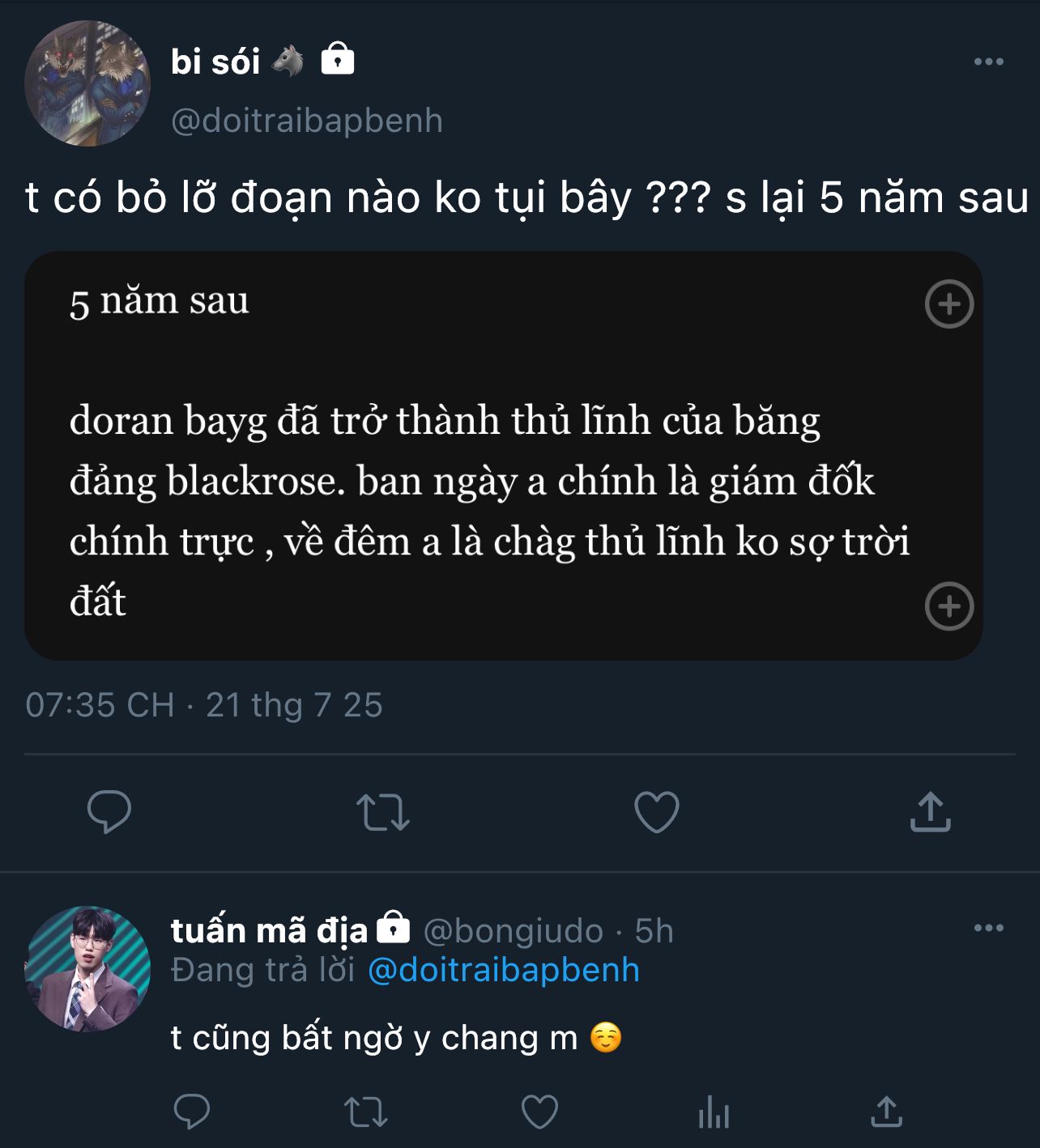Open more options on tuấn mã địa's reply

point(988,928)
